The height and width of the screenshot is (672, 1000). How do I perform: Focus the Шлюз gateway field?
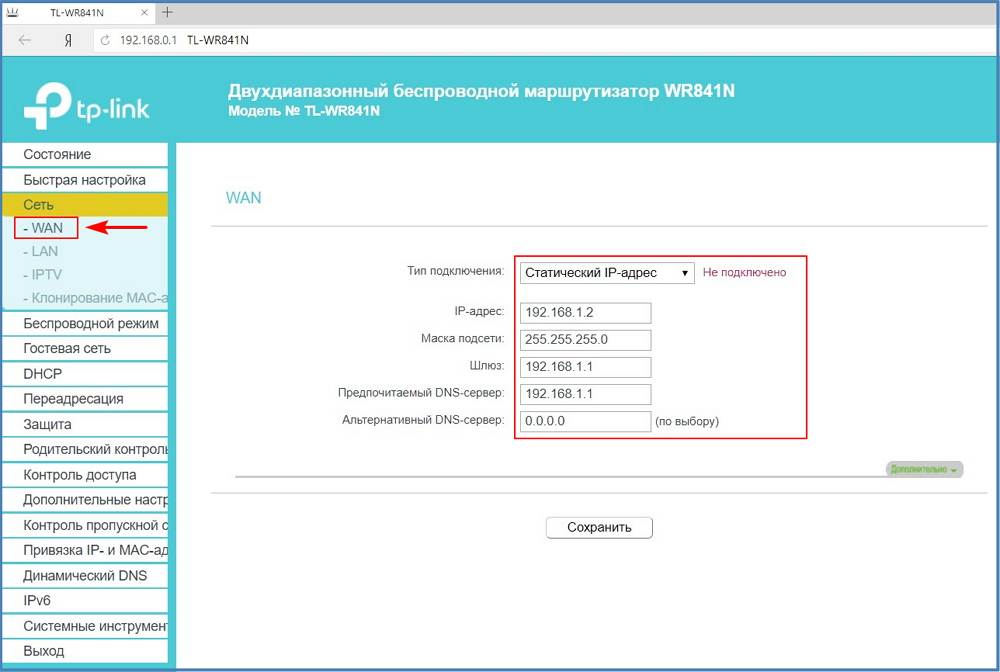pos(585,366)
